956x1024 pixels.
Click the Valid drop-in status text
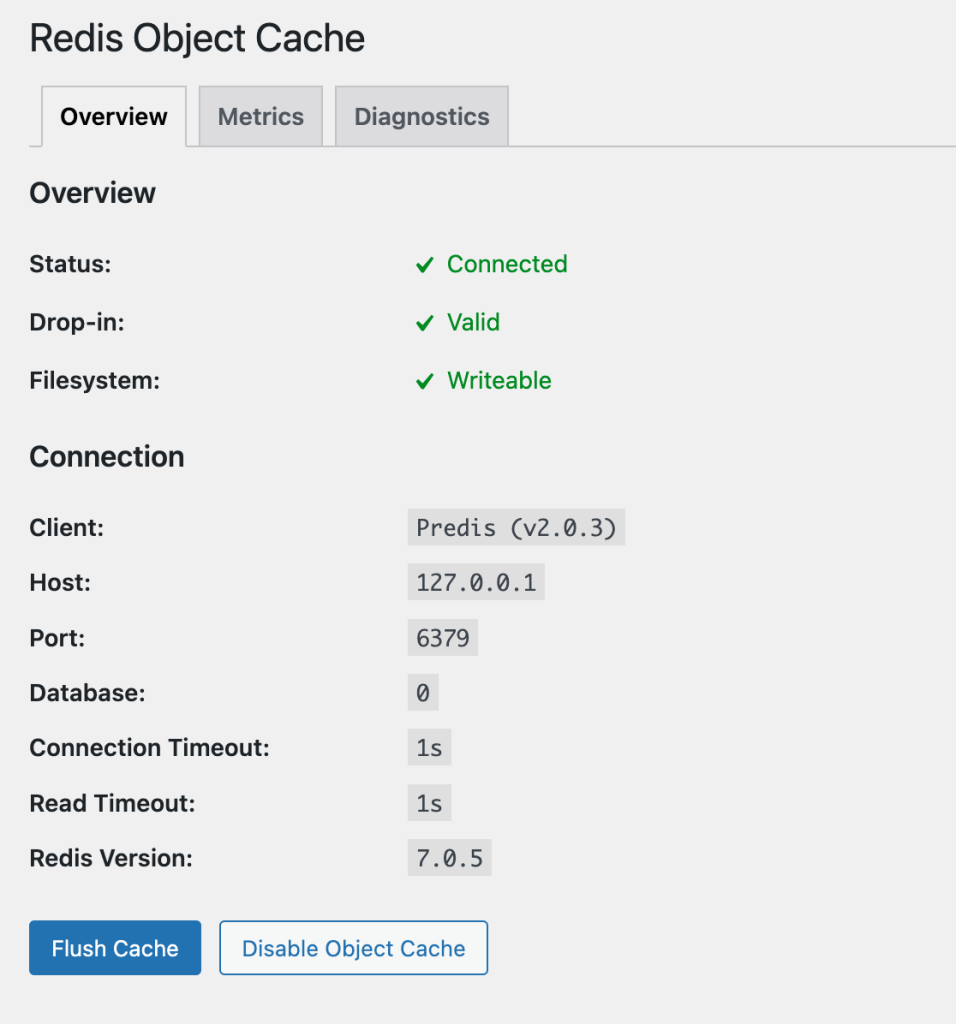(473, 322)
